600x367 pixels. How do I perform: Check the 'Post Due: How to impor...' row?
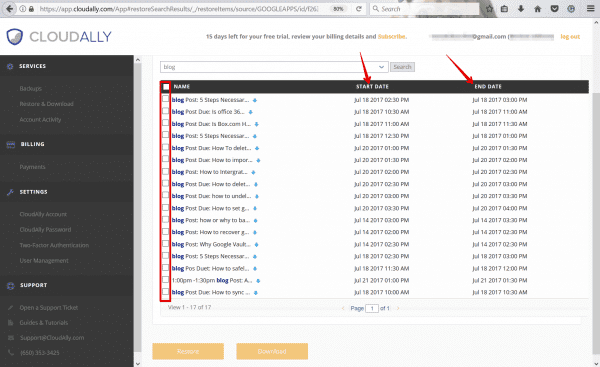165,159
